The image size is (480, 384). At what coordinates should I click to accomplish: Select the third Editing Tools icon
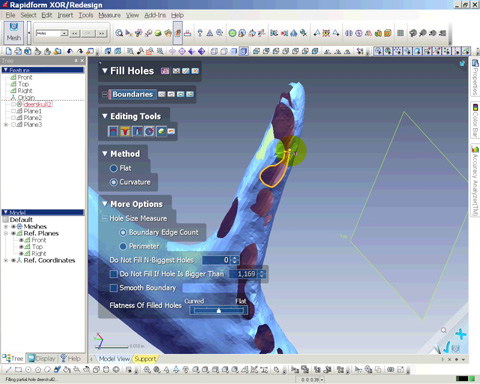point(137,131)
